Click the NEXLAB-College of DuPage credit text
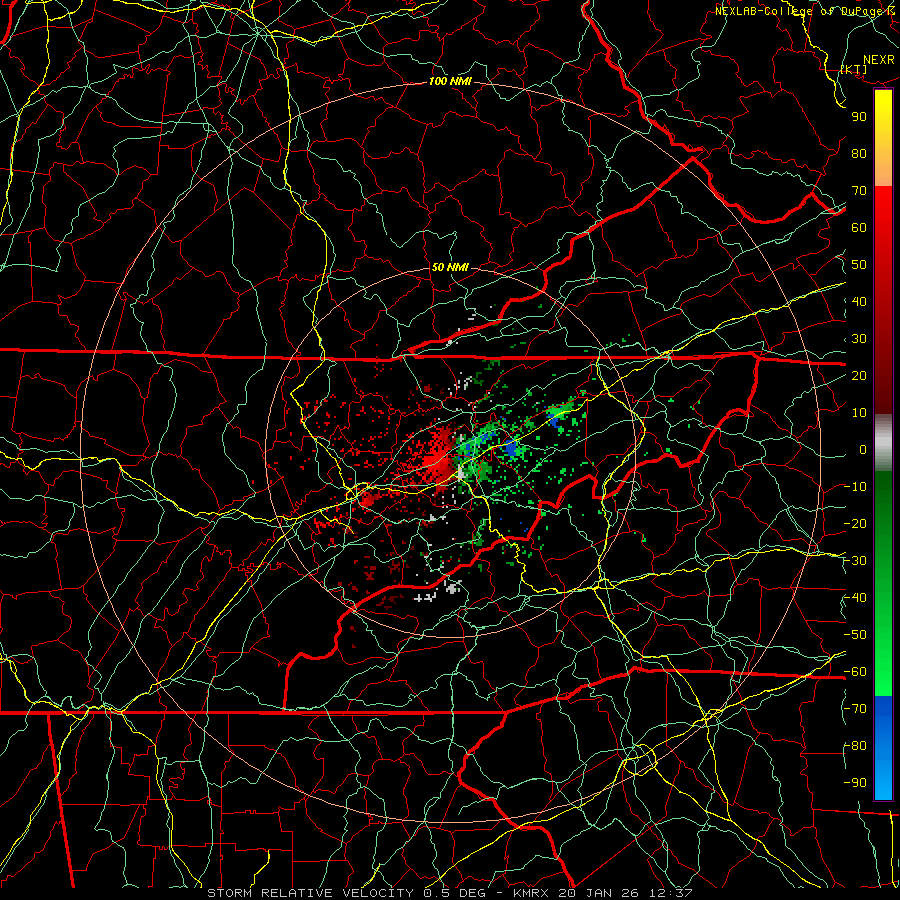The image size is (900, 900). click(x=804, y=11)
